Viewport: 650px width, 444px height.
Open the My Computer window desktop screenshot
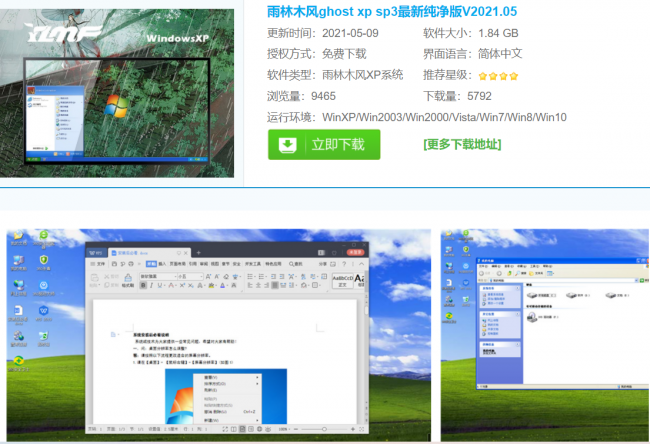click(545, 335)
